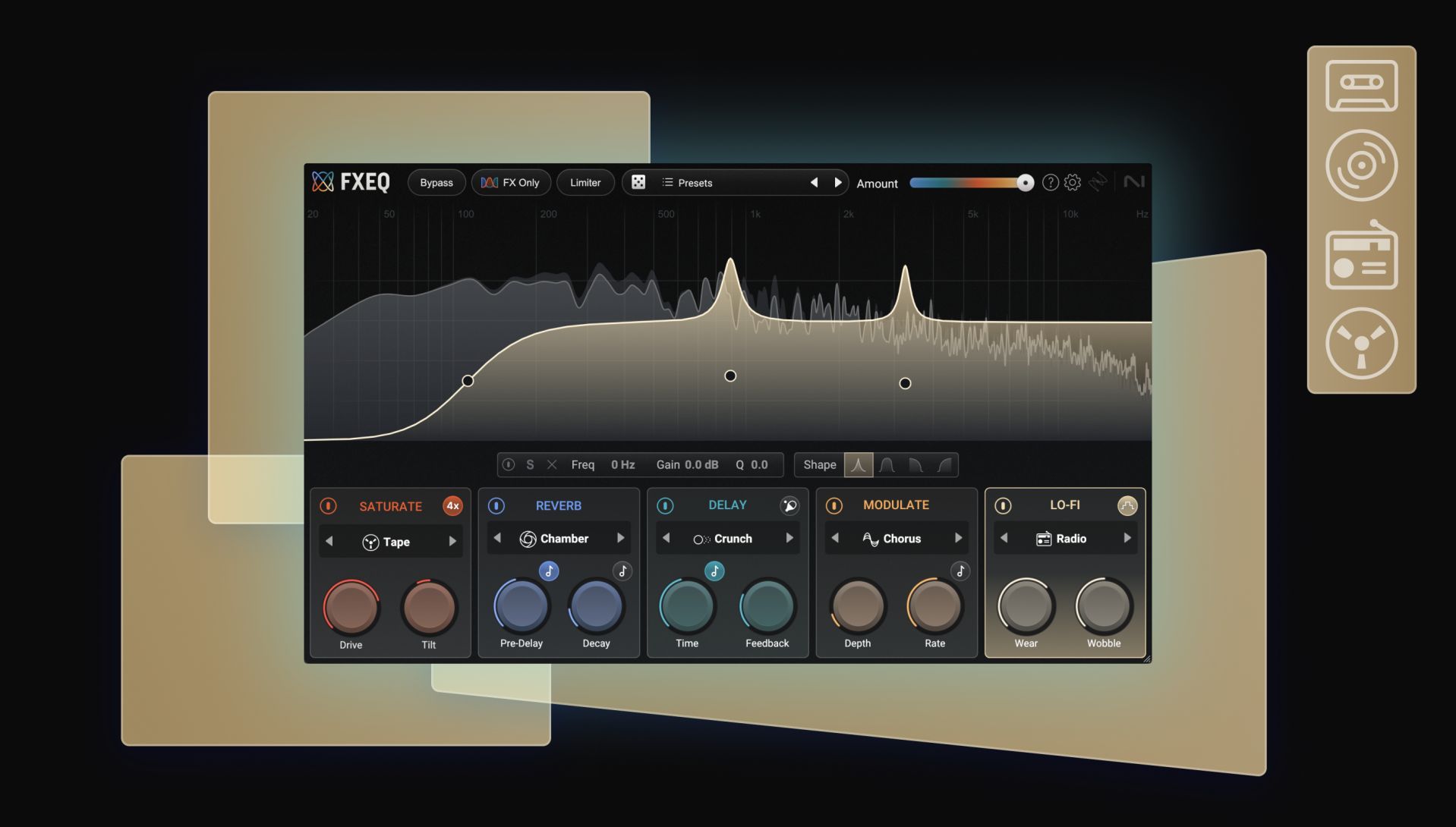Click Decay tempo sync note icon
1456x827 pixels.
[x=622, y=571]
